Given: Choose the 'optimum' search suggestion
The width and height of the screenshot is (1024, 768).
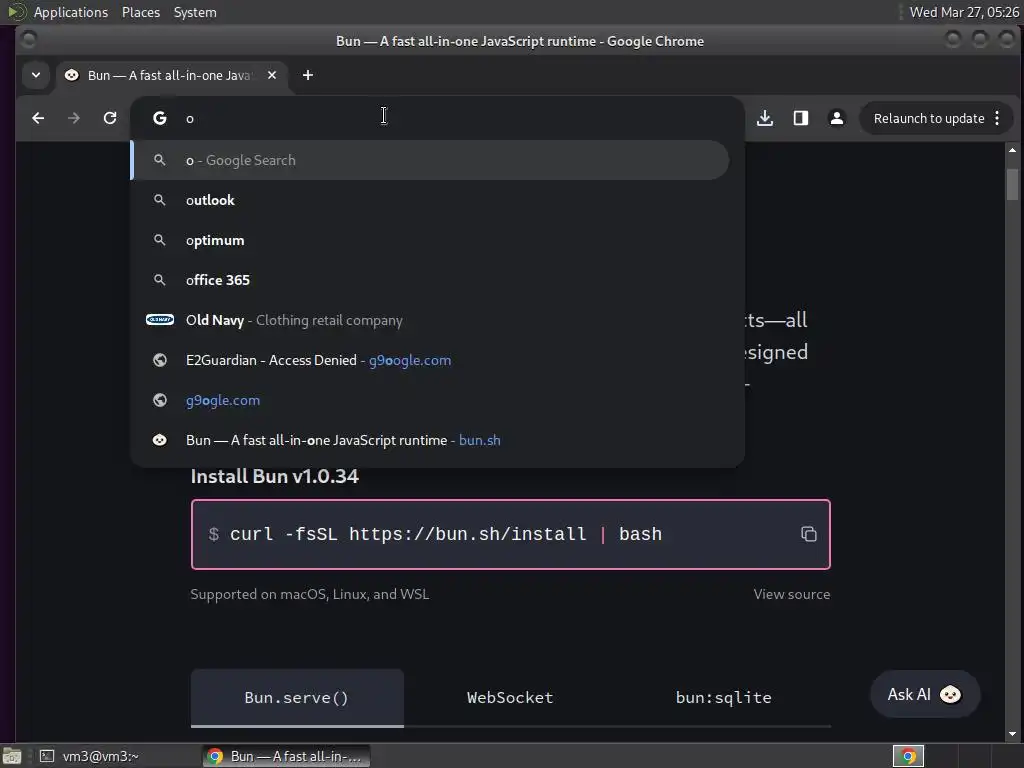Looking at the screenshot, I should click(431, 240).
